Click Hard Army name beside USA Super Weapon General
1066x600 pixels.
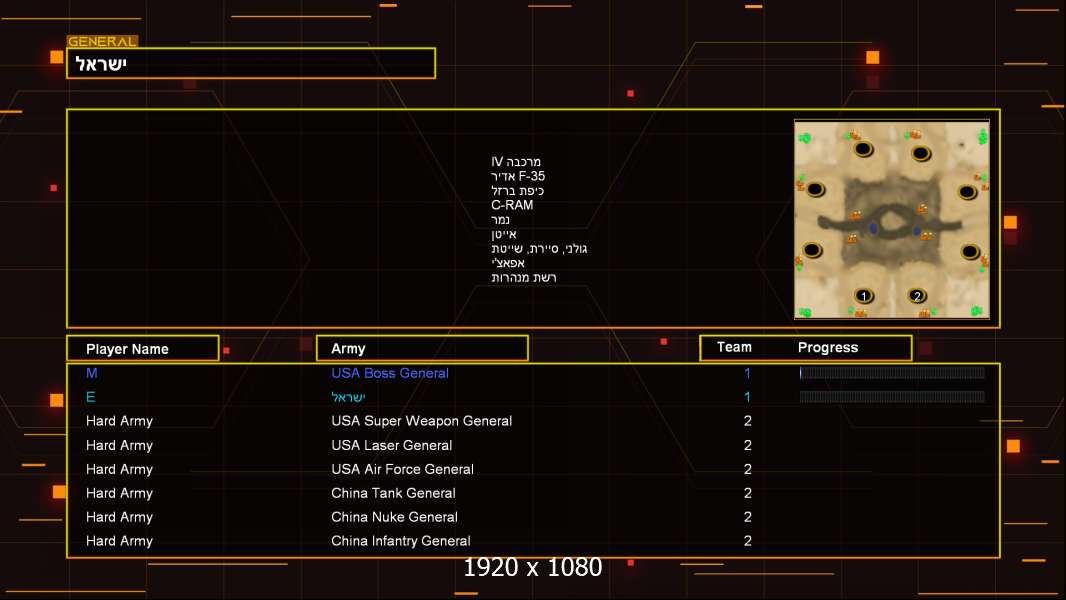(x=119, y=421)
